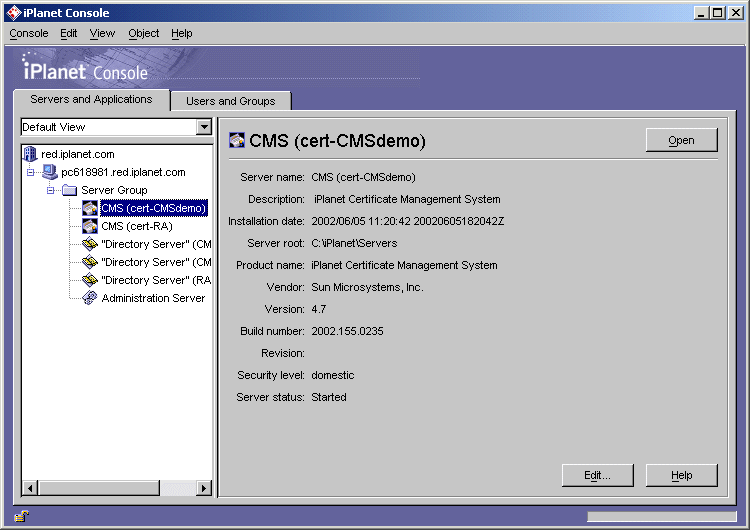Select CMS (cert-RA) in tree
Viewport: 750px width, 530px height.
[137, 226]
